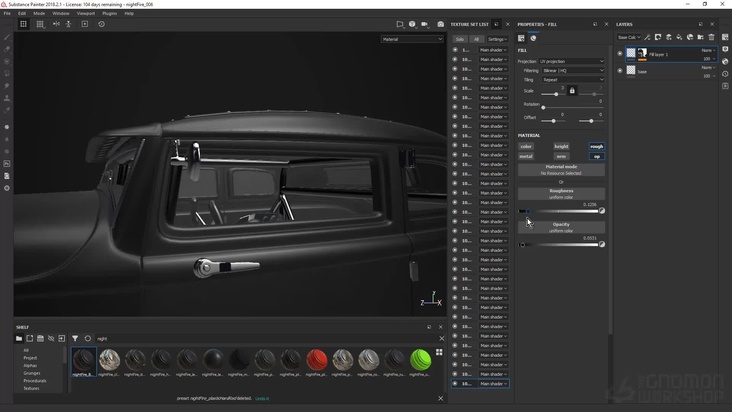Click the delete layer trash icon
The height and width of the screenshot is (412, 732).
click(x=712, y=37)
